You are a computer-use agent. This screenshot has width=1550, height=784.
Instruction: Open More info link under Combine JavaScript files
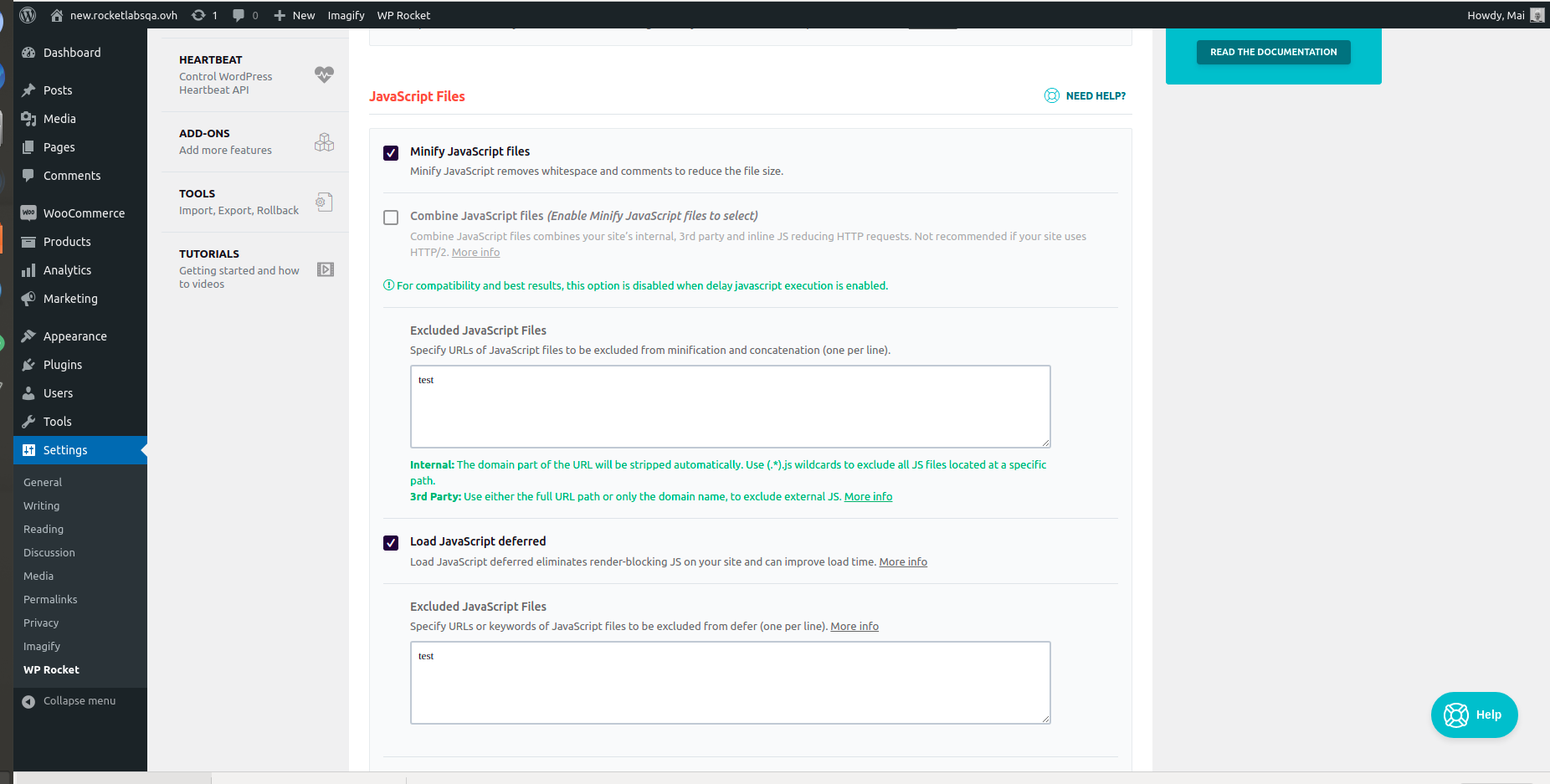(475, 253)
